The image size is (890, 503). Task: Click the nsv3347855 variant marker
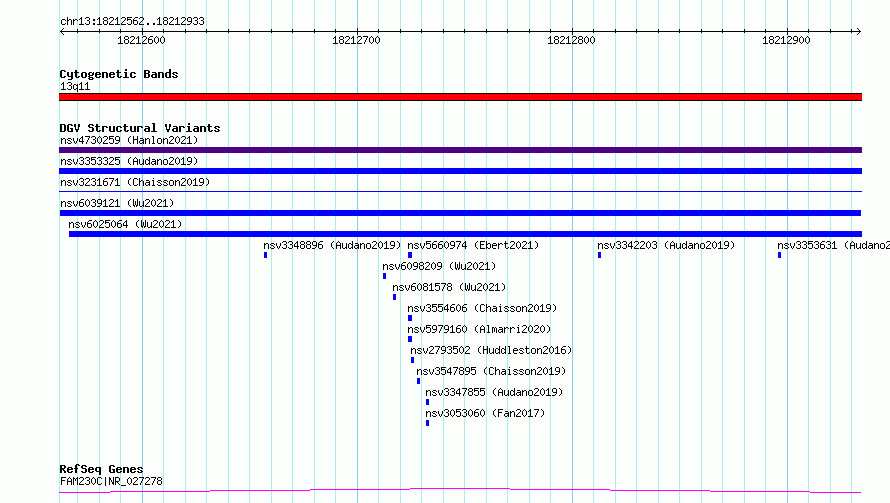tap(427, 402)
